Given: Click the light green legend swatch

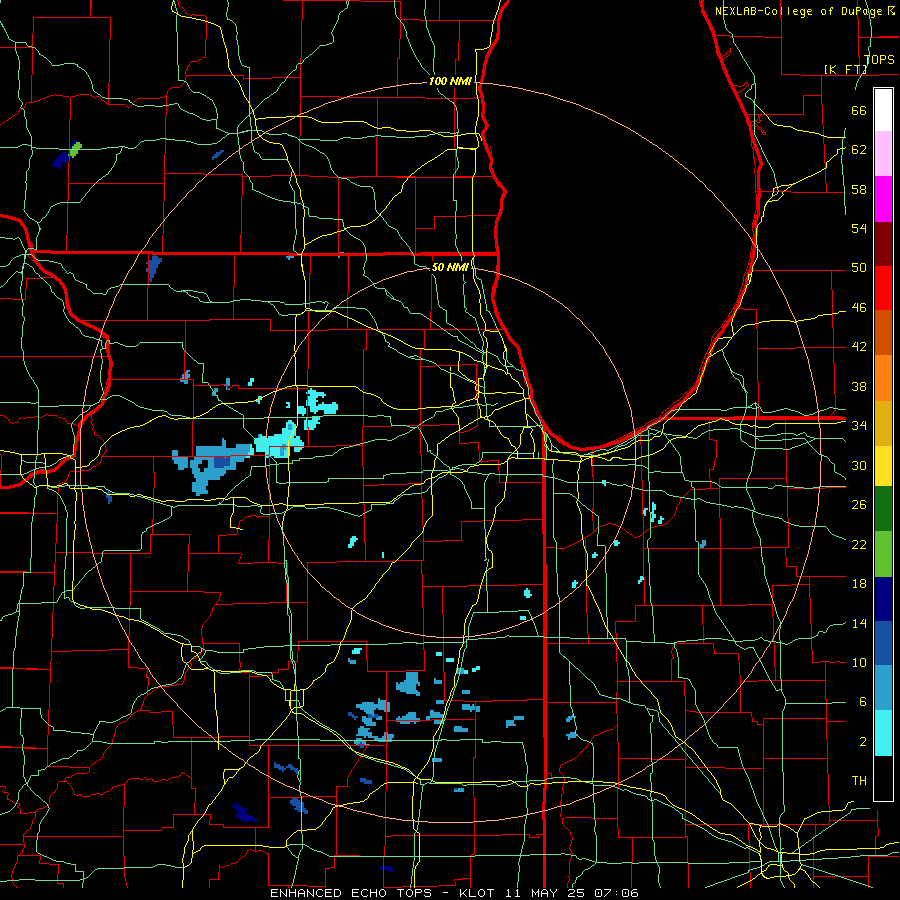Looking at the screenshot, I should click(883, 554).
